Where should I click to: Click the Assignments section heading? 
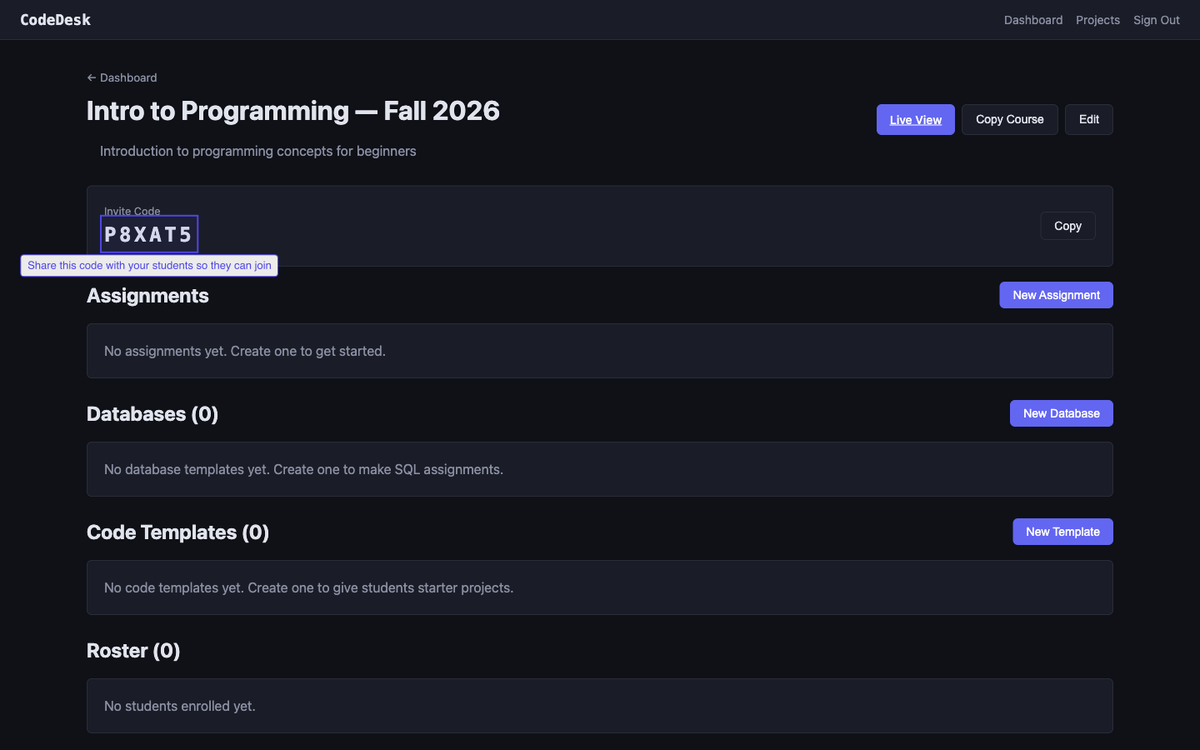[148, 296]
